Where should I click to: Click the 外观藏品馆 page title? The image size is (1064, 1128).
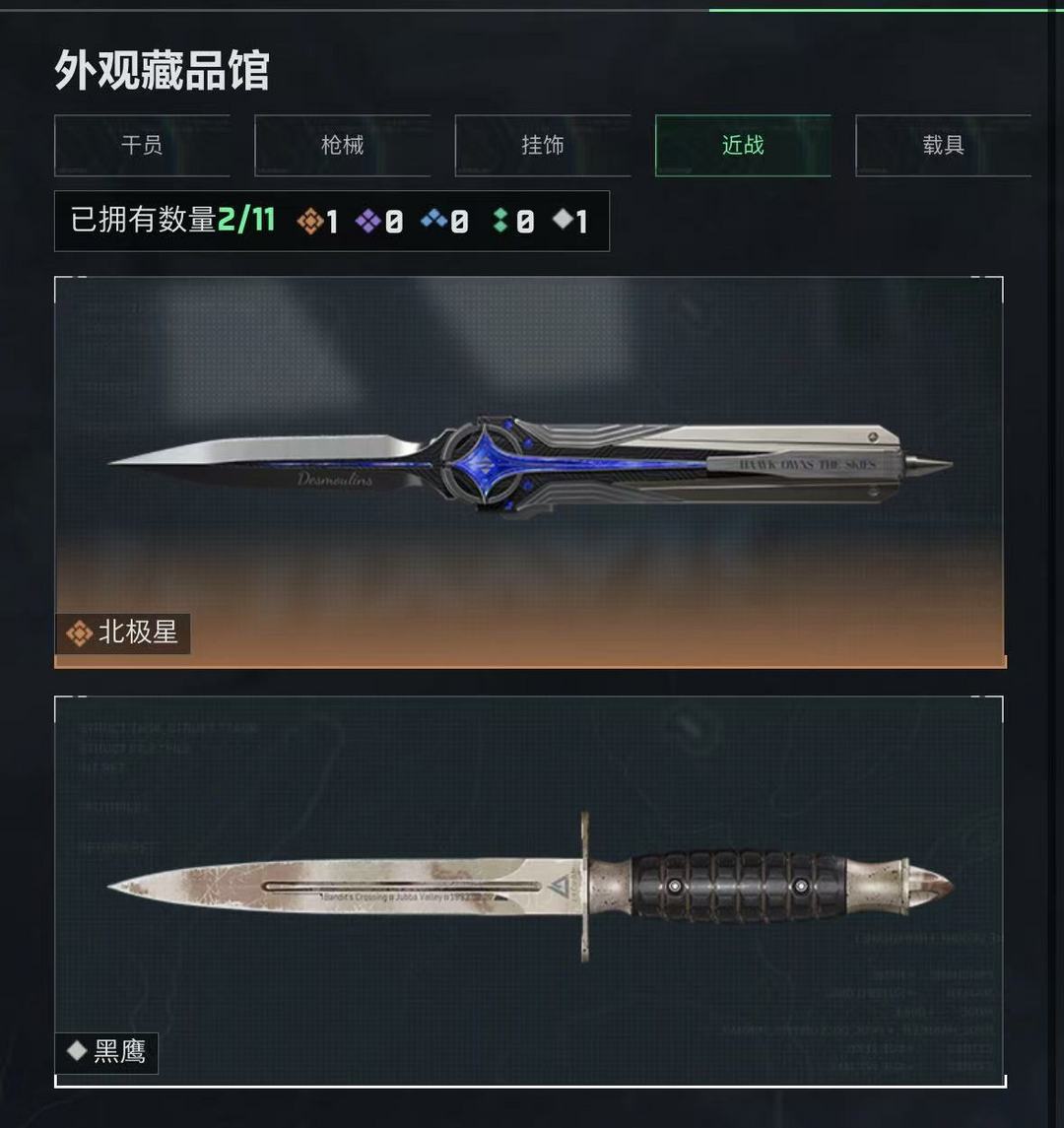tap(162, 71)
